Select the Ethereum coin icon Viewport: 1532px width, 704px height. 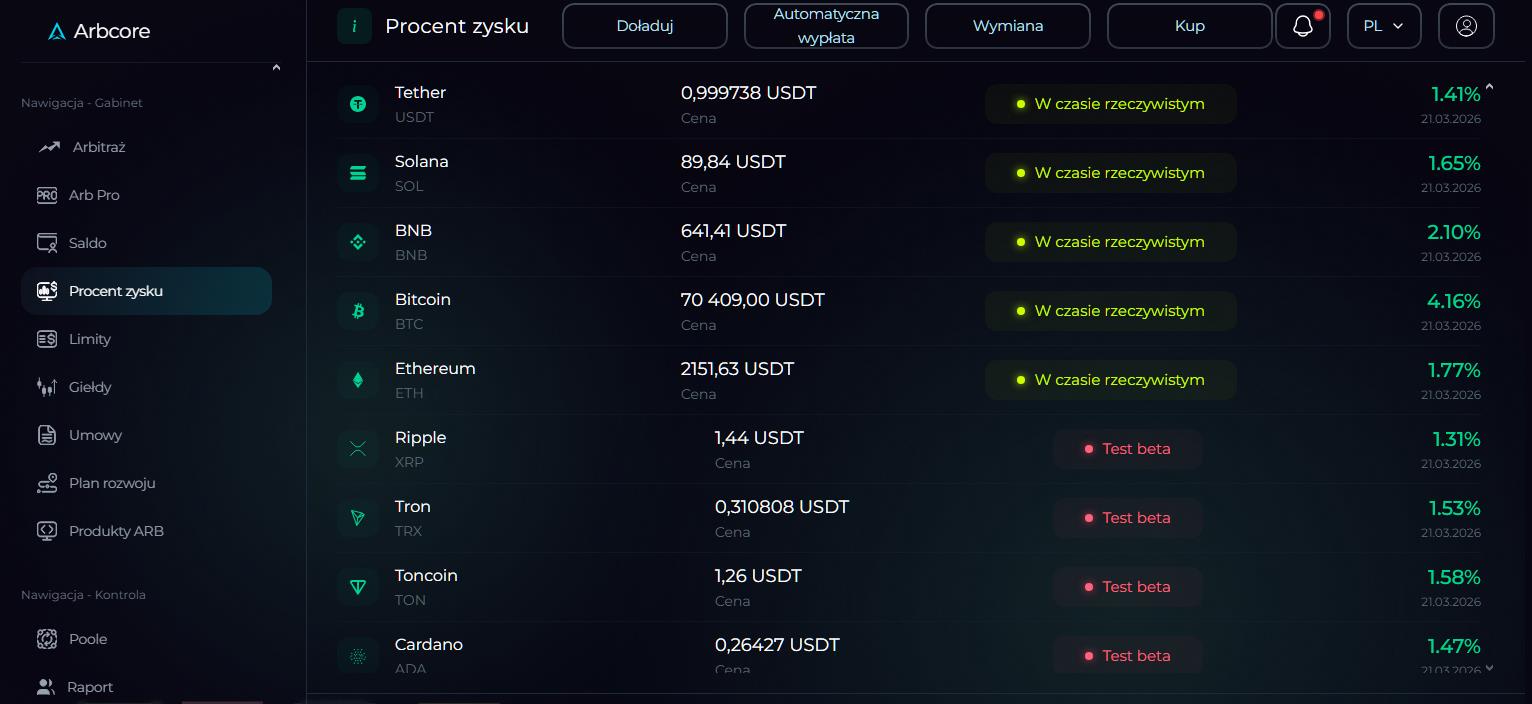point(358,380)
